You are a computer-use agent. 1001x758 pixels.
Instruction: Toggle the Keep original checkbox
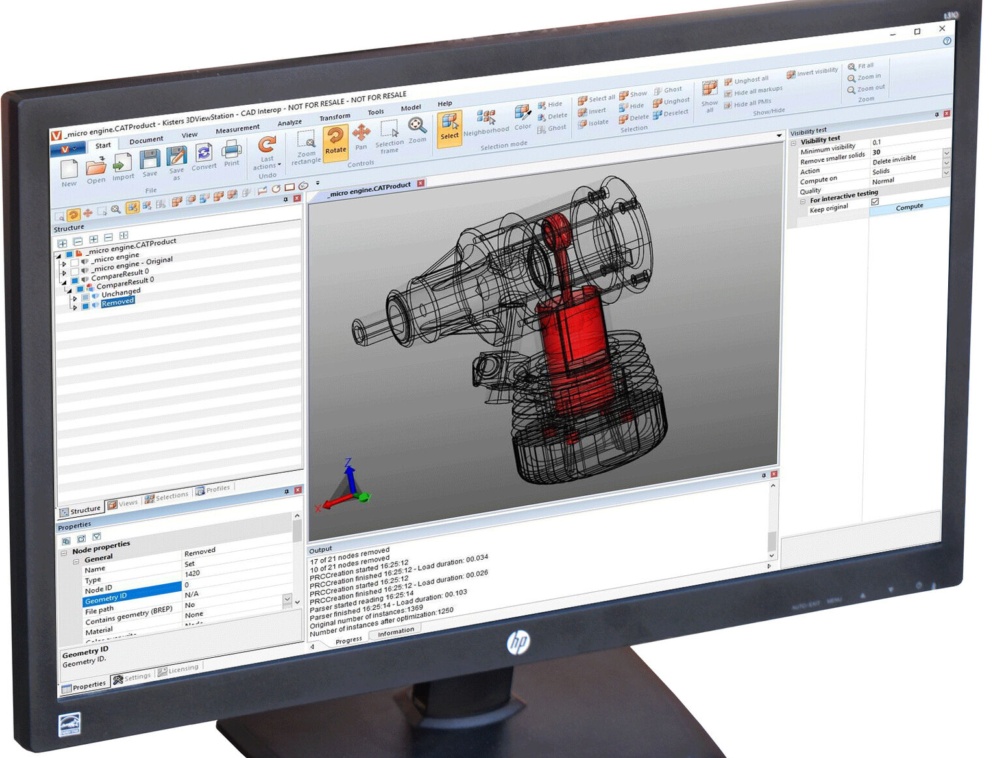click(x=875, y=201)
